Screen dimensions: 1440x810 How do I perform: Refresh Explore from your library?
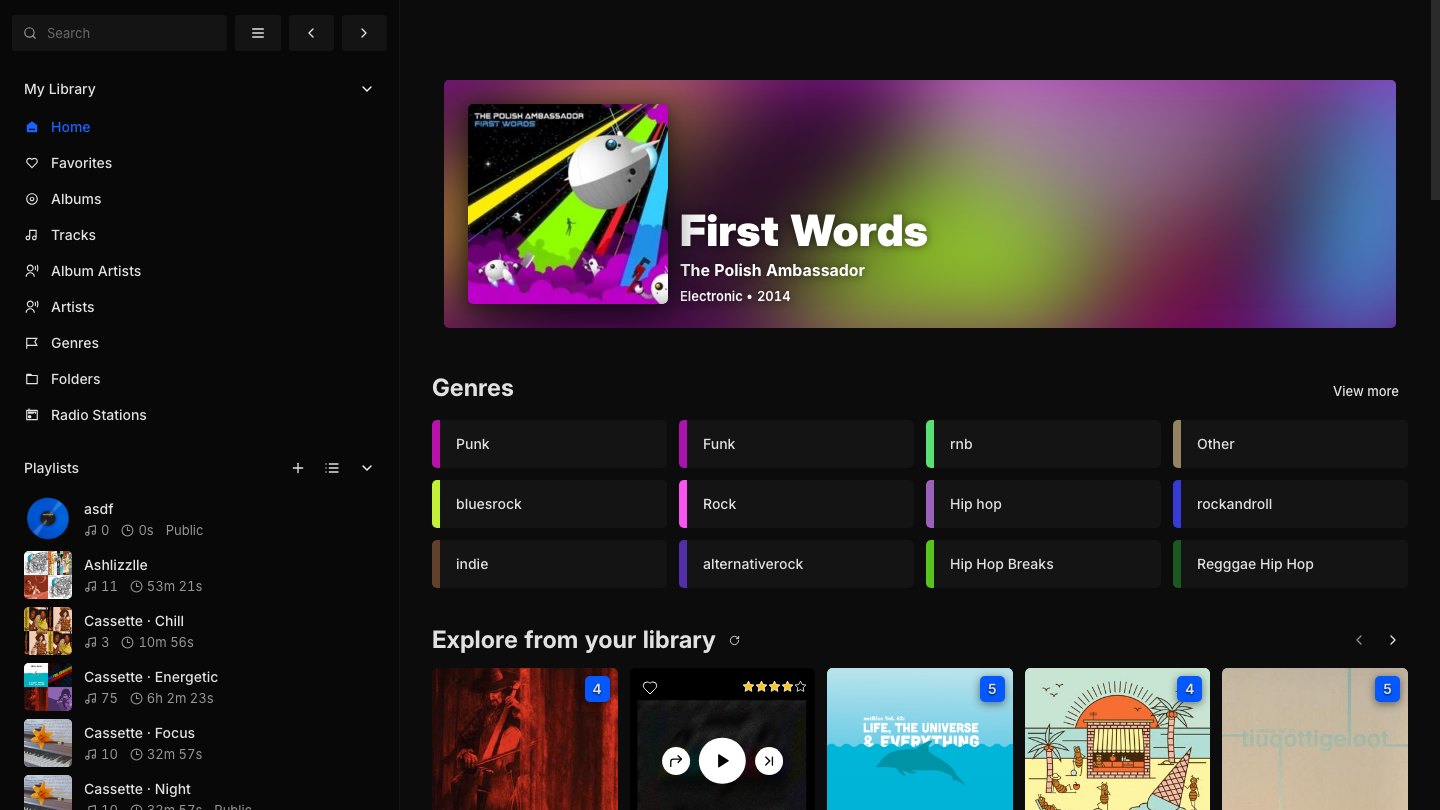coord(735,640)
